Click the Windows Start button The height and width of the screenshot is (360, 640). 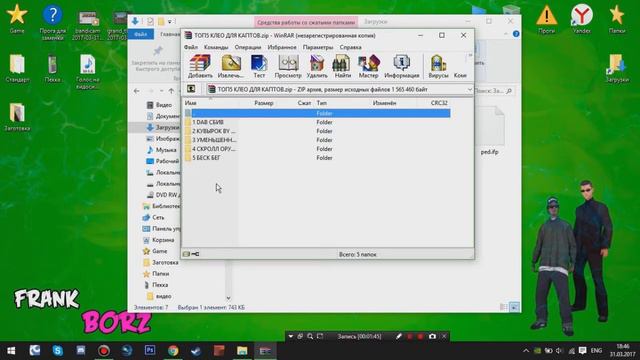click(11, 351)
